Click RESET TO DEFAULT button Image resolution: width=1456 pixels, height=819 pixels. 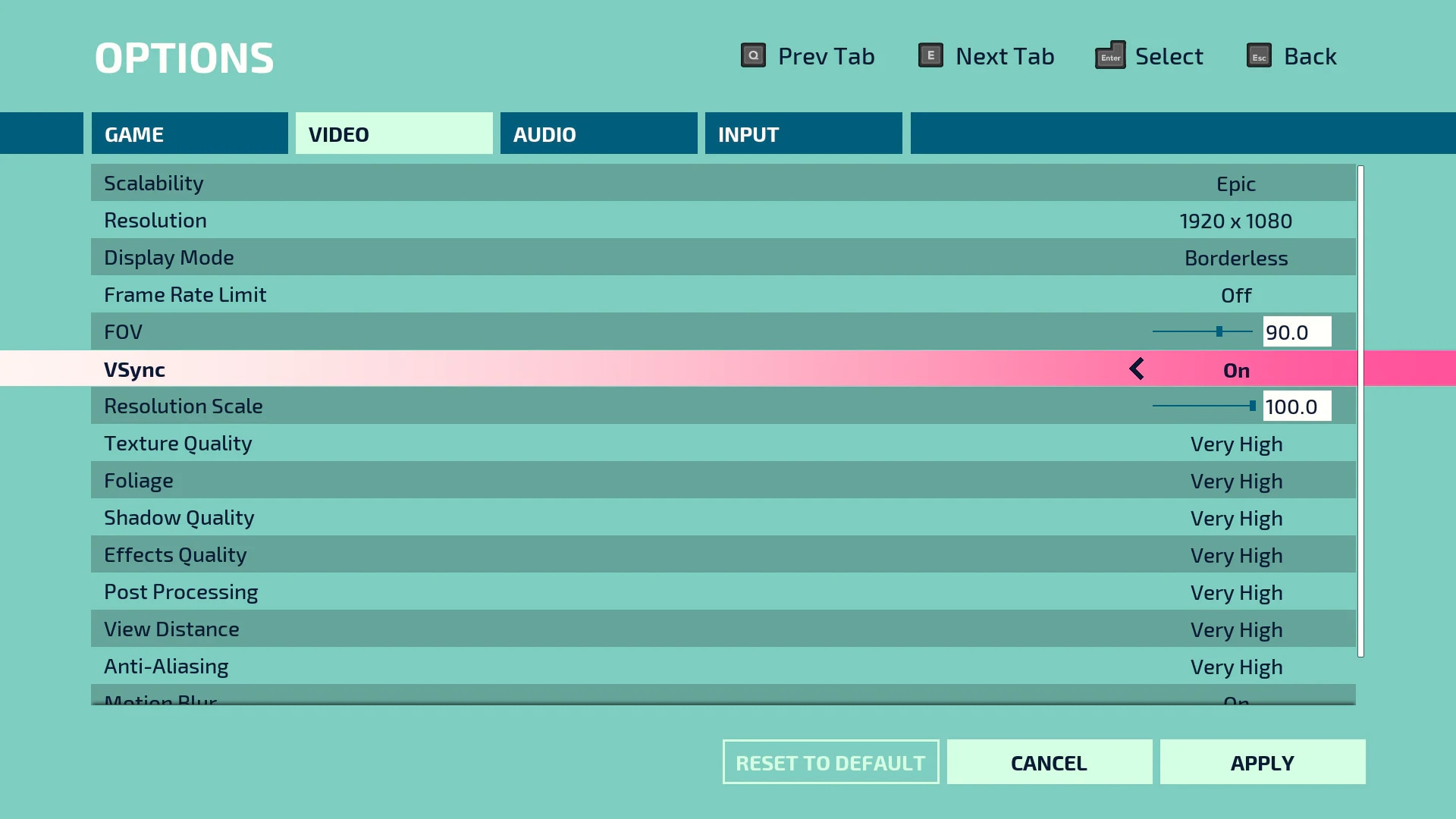coord(830,762)
